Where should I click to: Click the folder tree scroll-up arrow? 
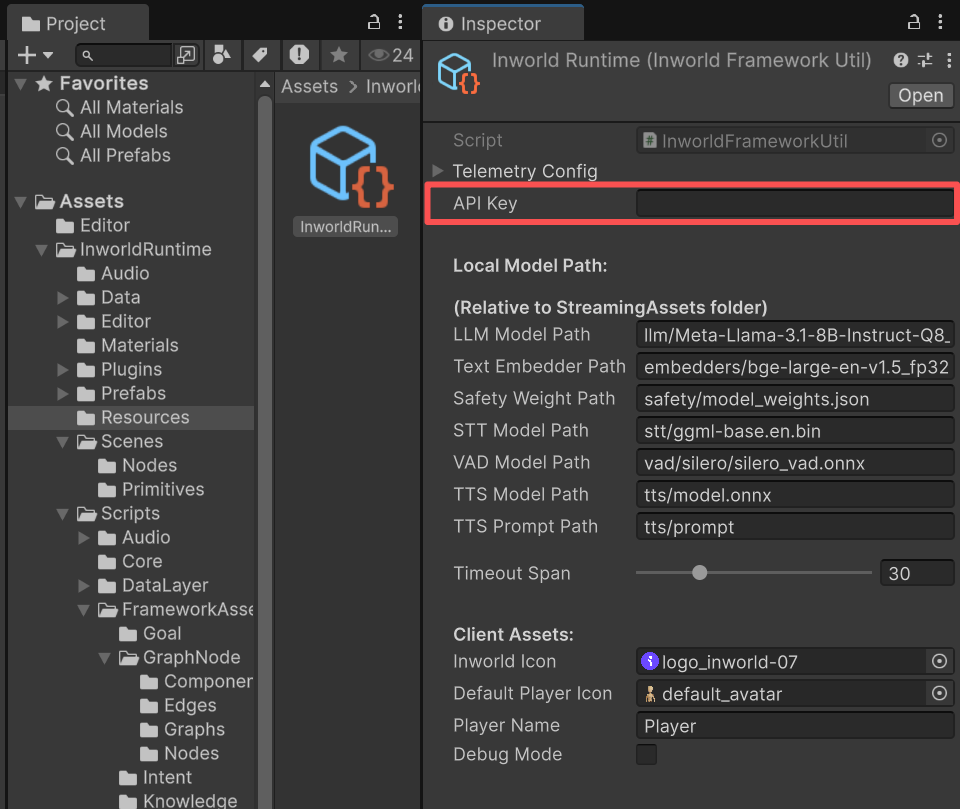(264, 84)
